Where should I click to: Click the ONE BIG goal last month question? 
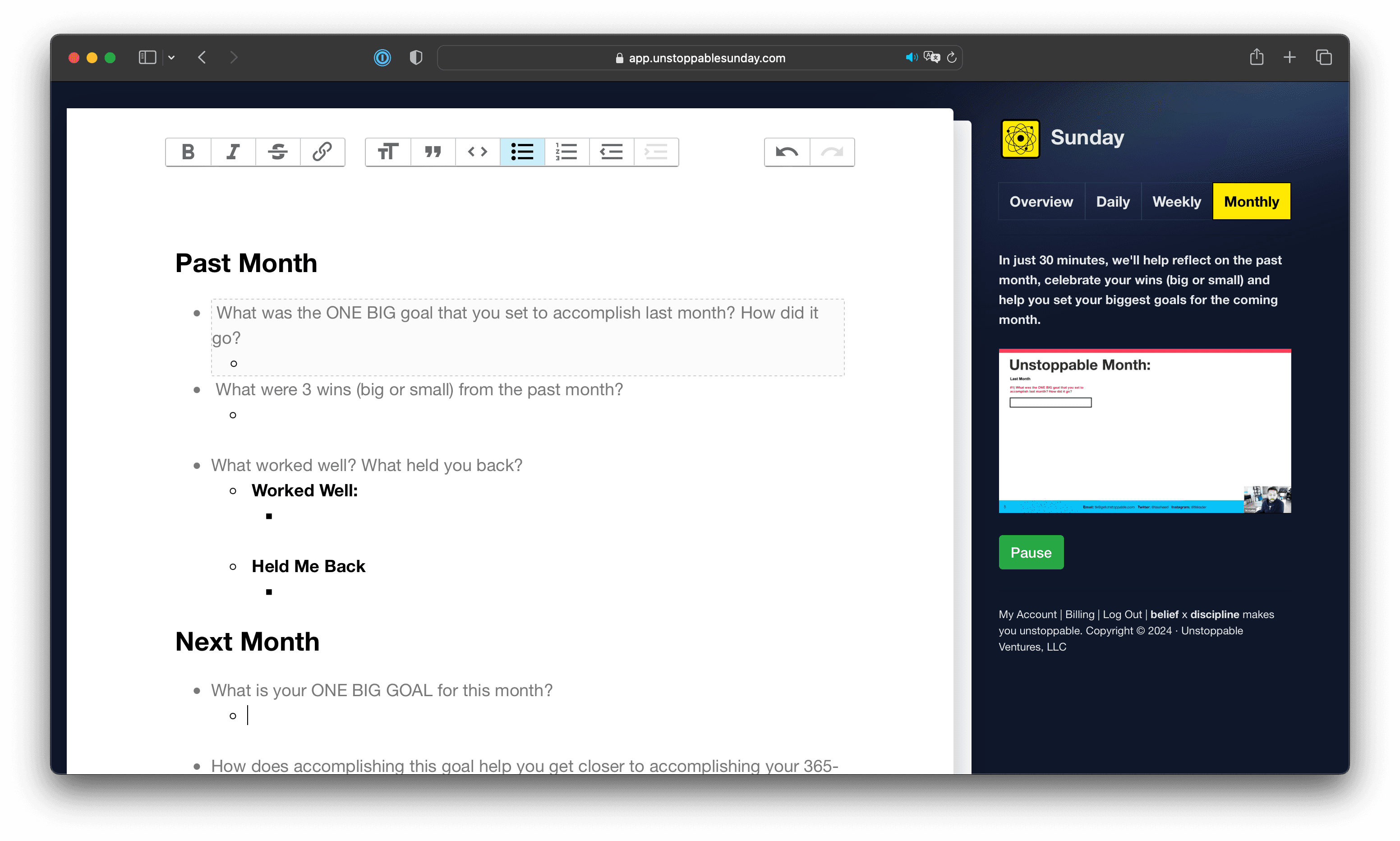point(516,325)
